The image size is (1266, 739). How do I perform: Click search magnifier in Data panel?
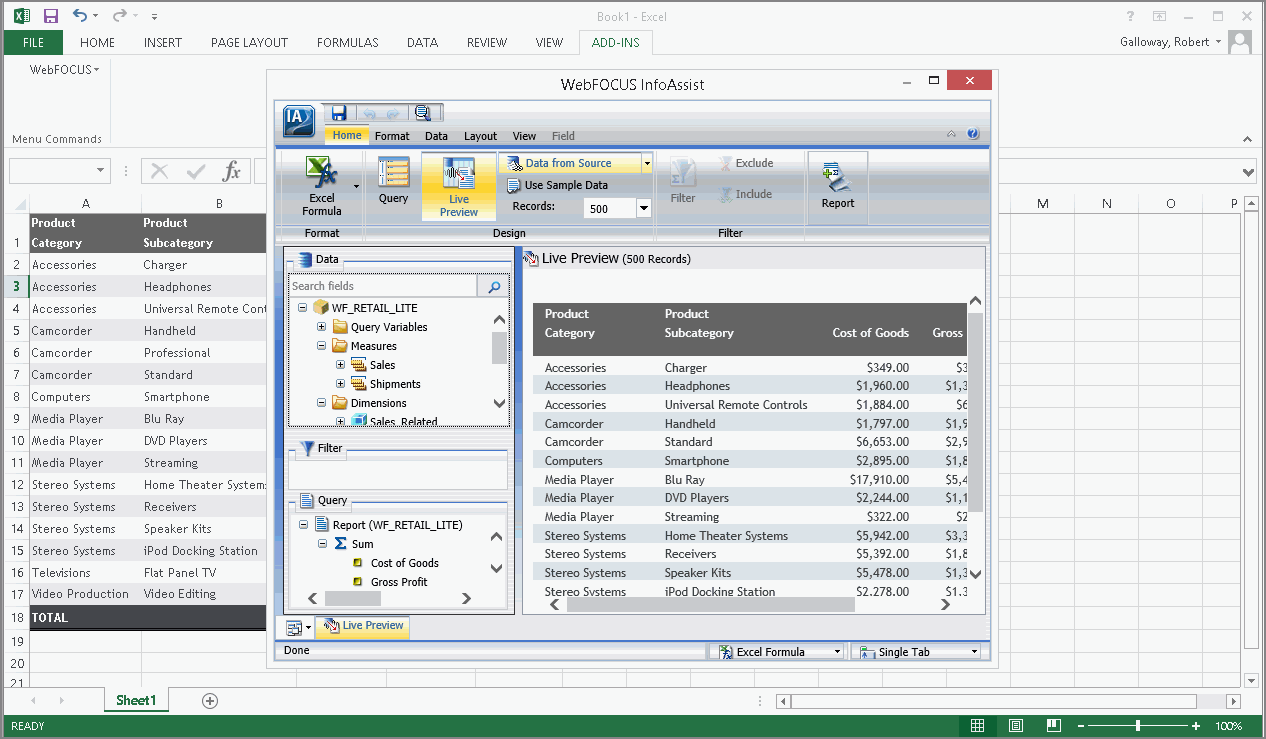[494, 287]
